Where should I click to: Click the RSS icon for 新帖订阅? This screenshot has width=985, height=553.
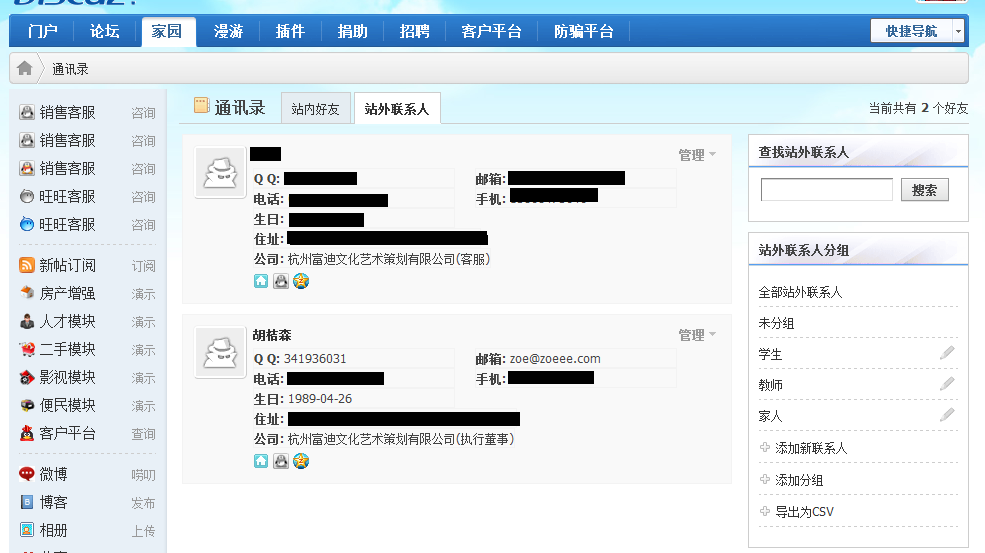point(26,265)
